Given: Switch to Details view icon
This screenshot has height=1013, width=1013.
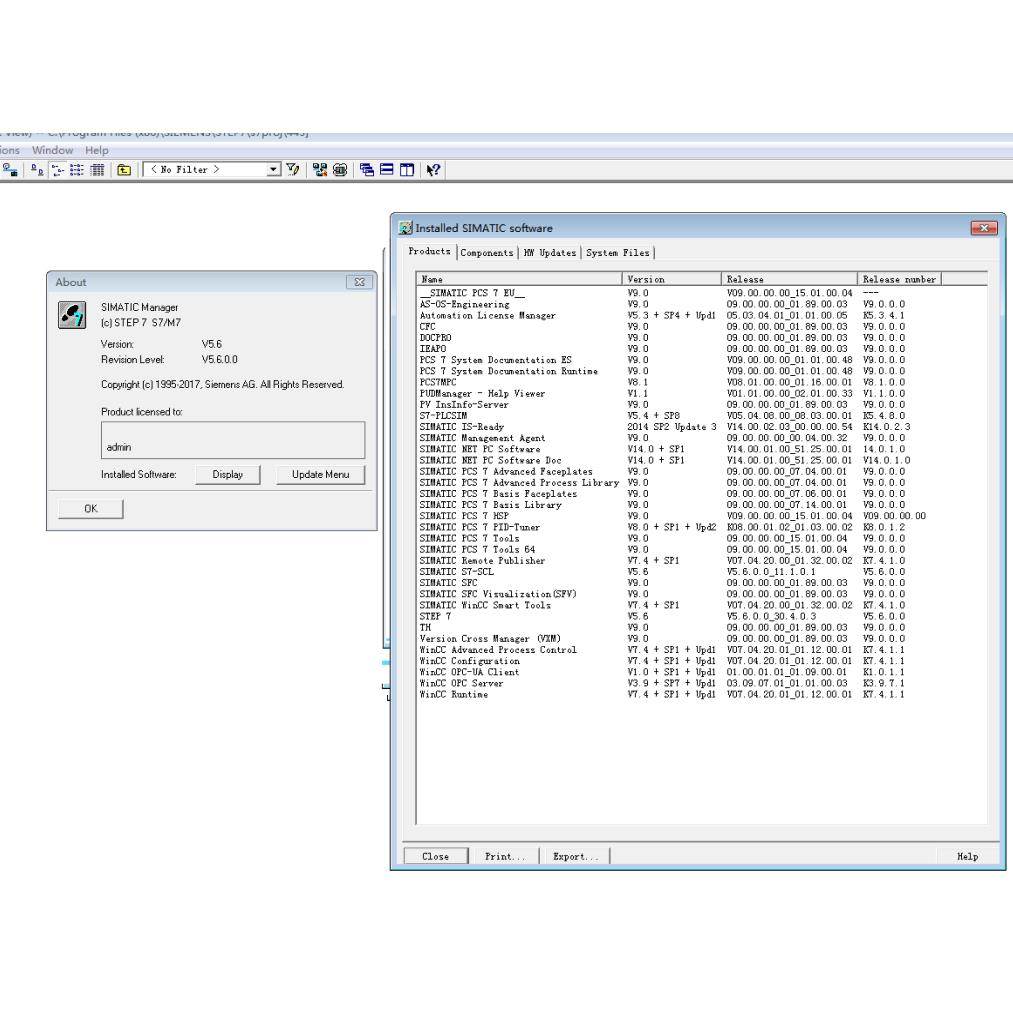Looking at the screenshot, I should tap(98, 170).
